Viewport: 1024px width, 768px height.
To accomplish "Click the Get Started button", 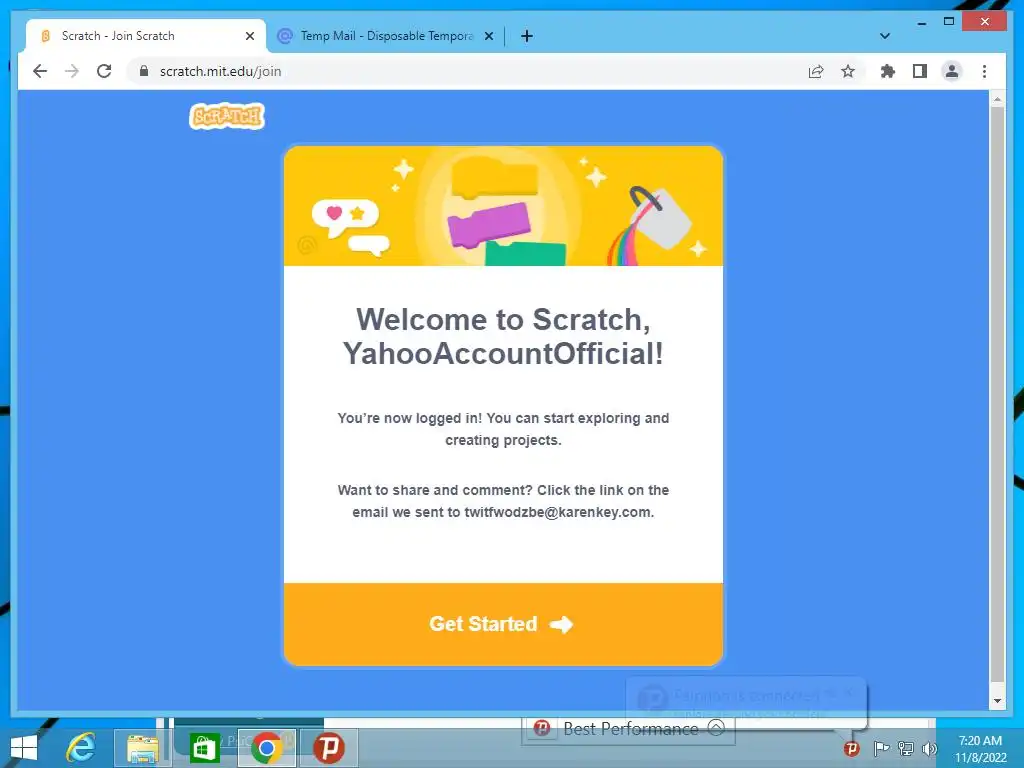I will [503, 624].
